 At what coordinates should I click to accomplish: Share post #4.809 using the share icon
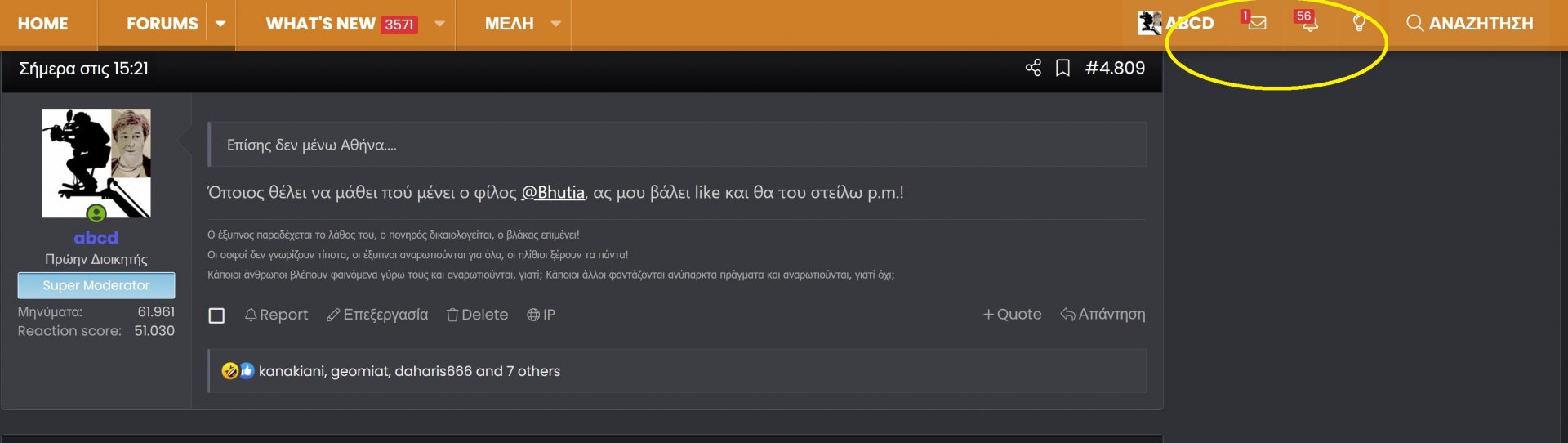(1033, 68)
